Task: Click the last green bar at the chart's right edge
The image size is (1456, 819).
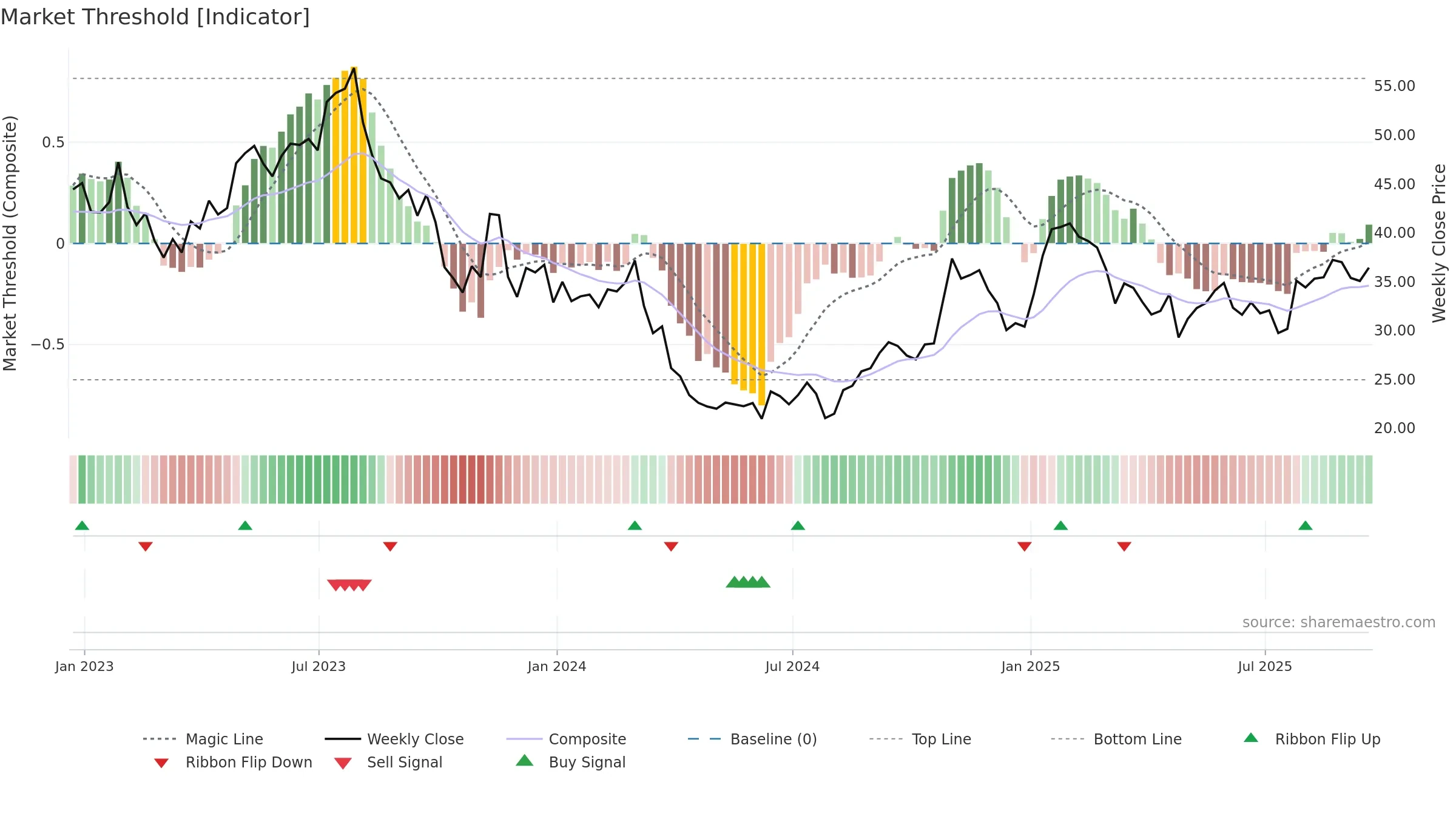Action: click(x=1369, y=234)
